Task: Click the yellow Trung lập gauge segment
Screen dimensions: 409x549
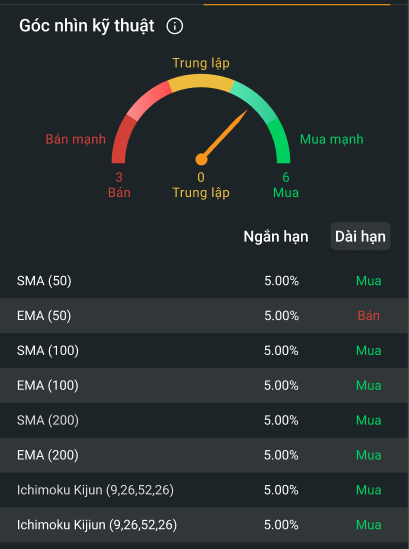Action: [x=201, y=82]
